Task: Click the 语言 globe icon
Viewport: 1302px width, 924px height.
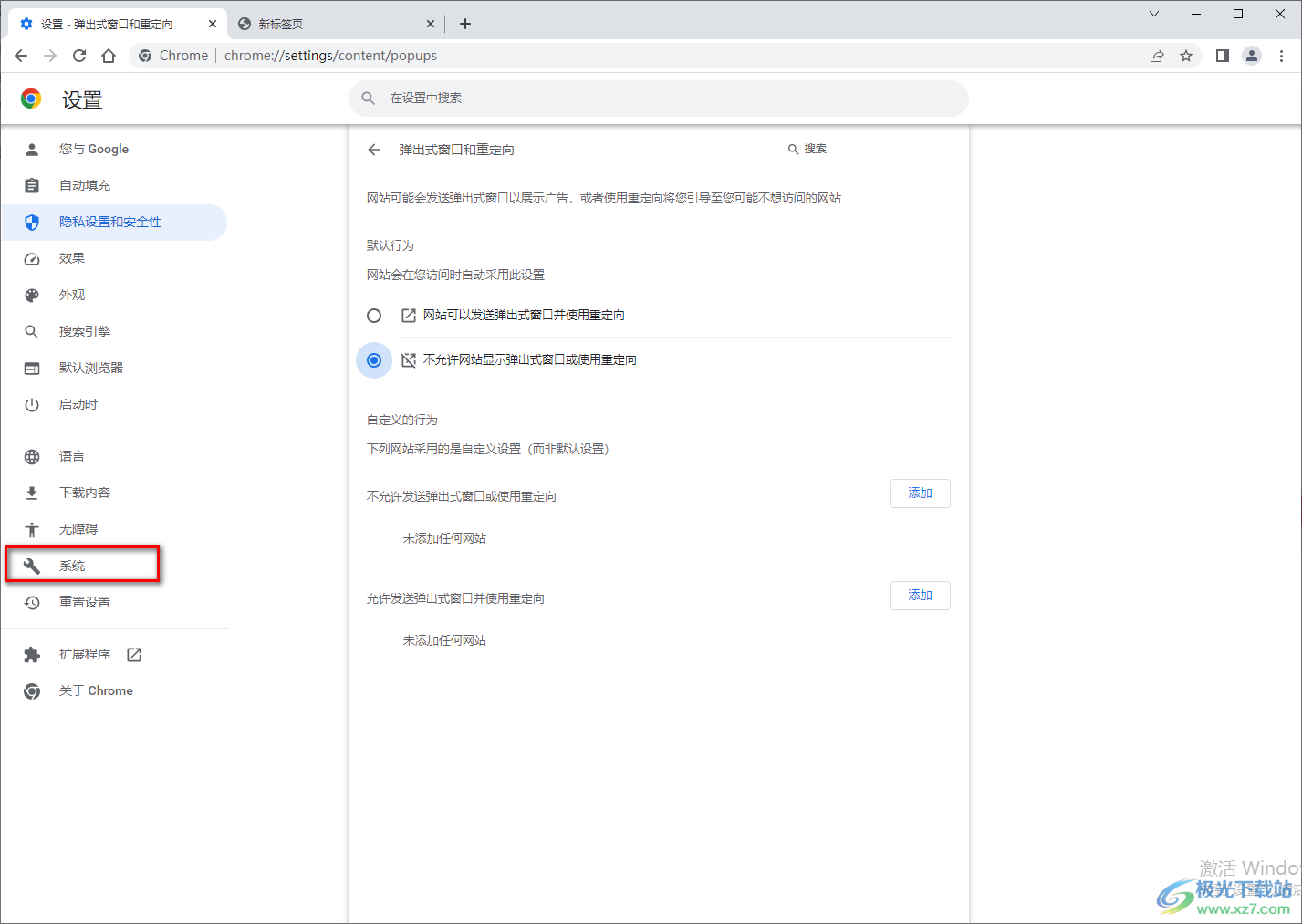Action: (32, 457)
